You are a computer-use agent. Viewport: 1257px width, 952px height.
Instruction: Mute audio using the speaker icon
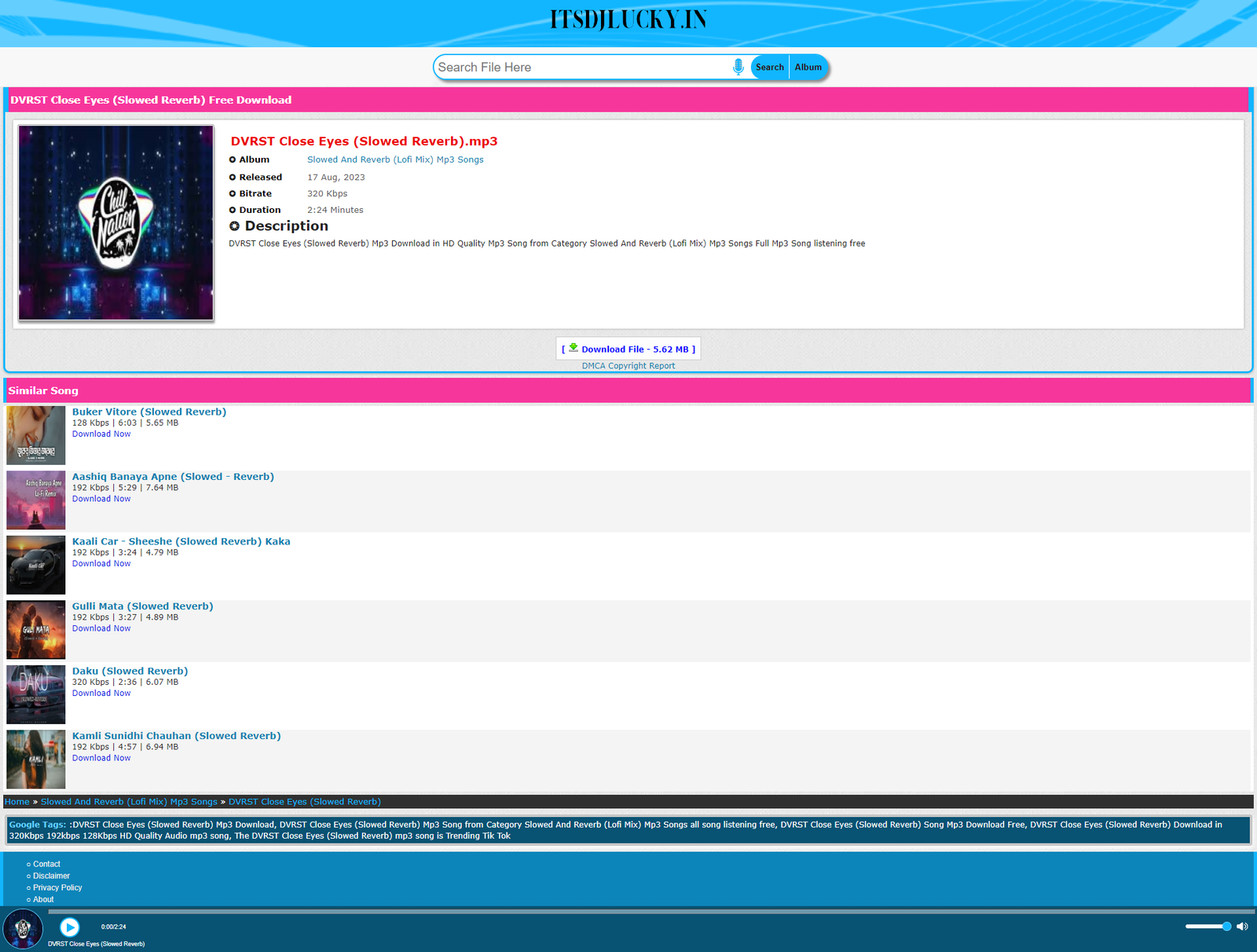tap(1241, 927)
